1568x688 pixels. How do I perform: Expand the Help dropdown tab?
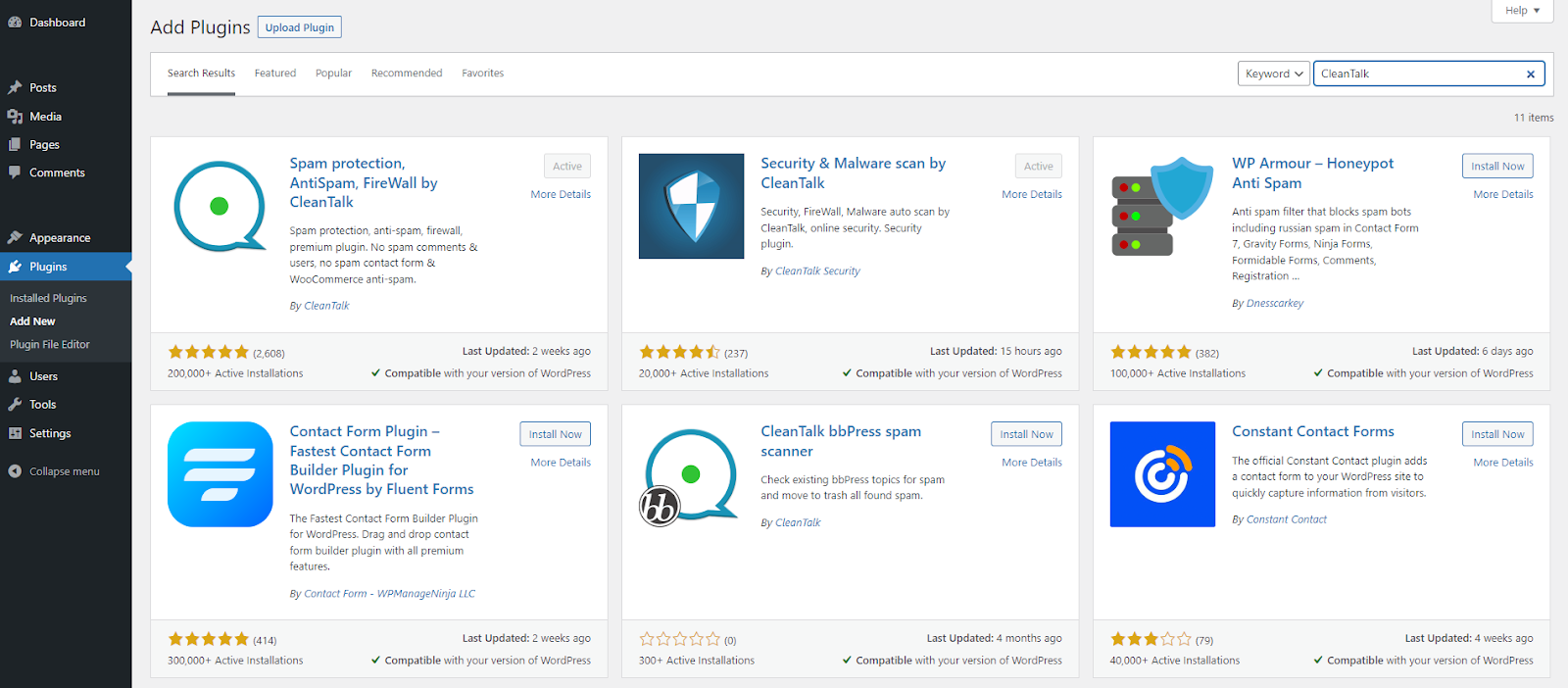coord(1523,11)
